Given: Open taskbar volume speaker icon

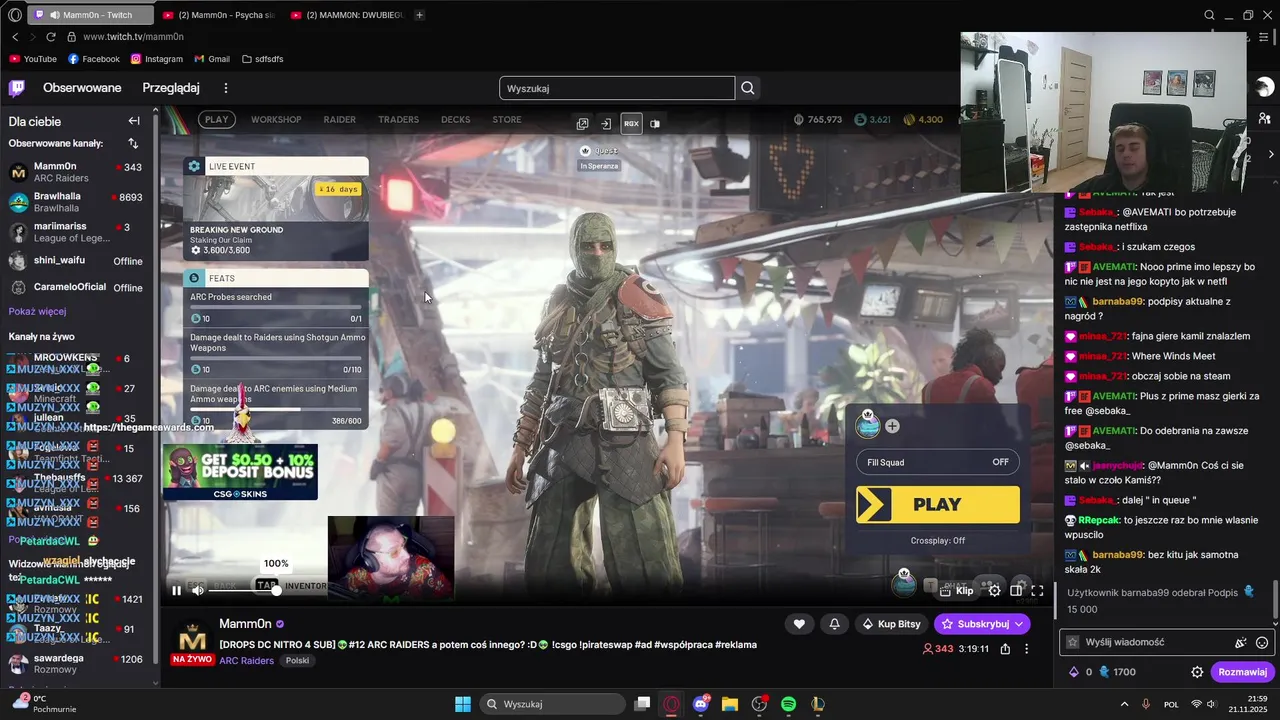Looking at the screenshot, I should click(x=1211, y=704).
